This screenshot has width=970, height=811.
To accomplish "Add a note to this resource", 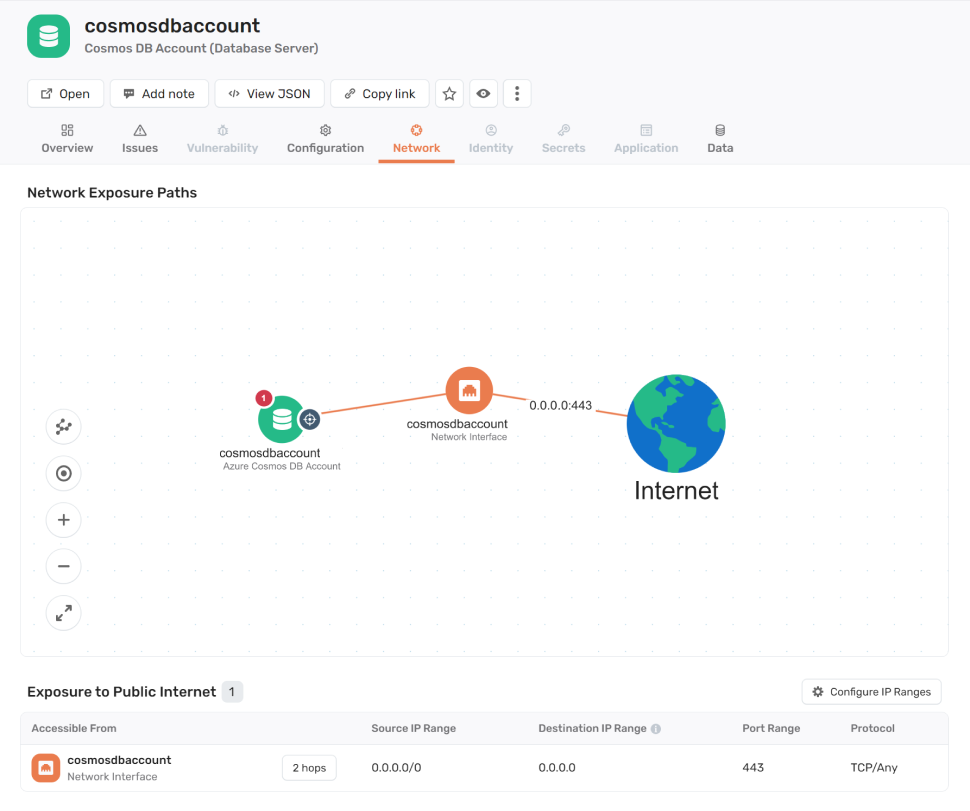I will (159, 93).
